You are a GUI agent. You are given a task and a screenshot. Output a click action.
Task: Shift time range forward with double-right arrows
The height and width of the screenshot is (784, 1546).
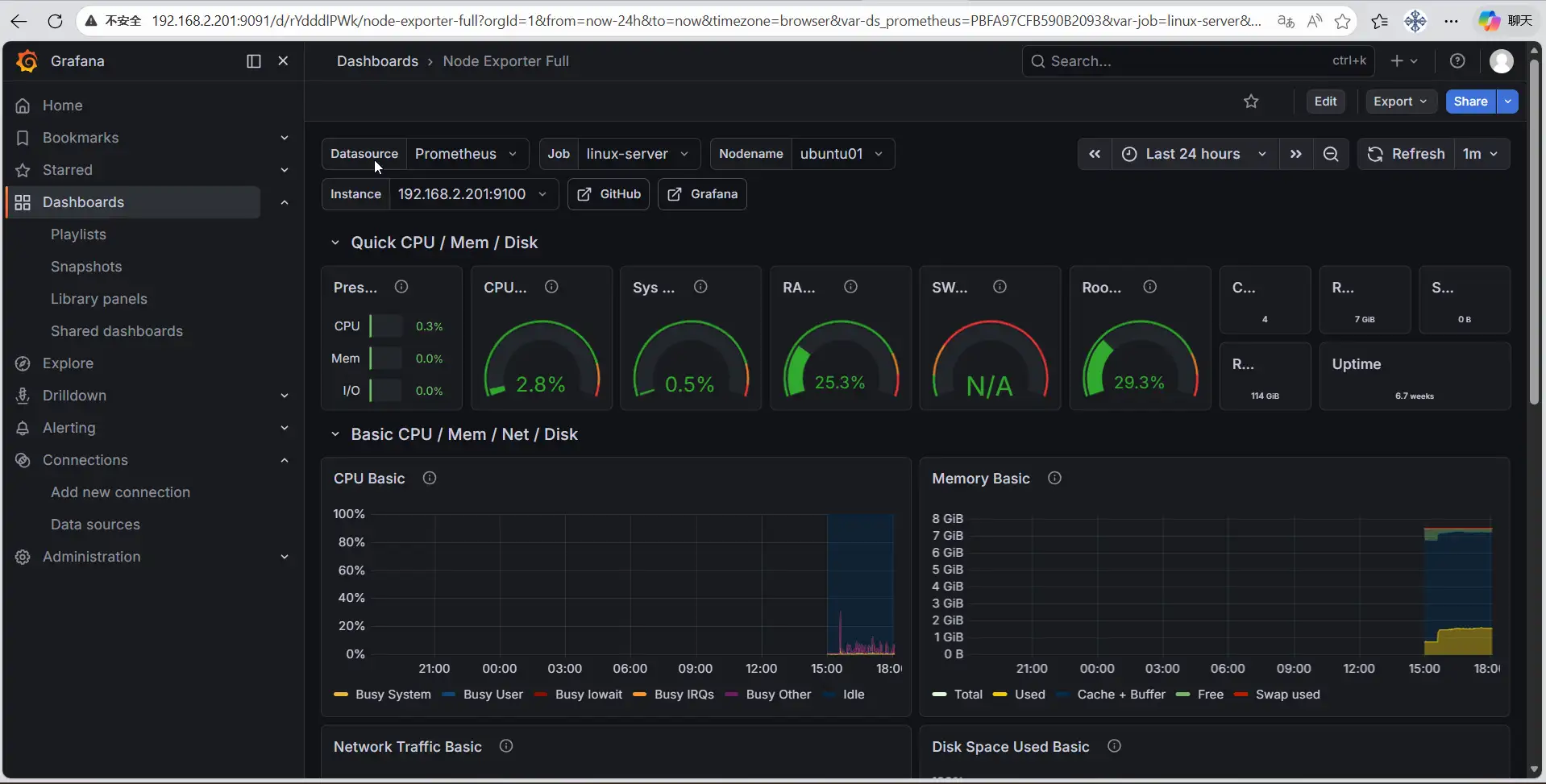click(1295, 154)
